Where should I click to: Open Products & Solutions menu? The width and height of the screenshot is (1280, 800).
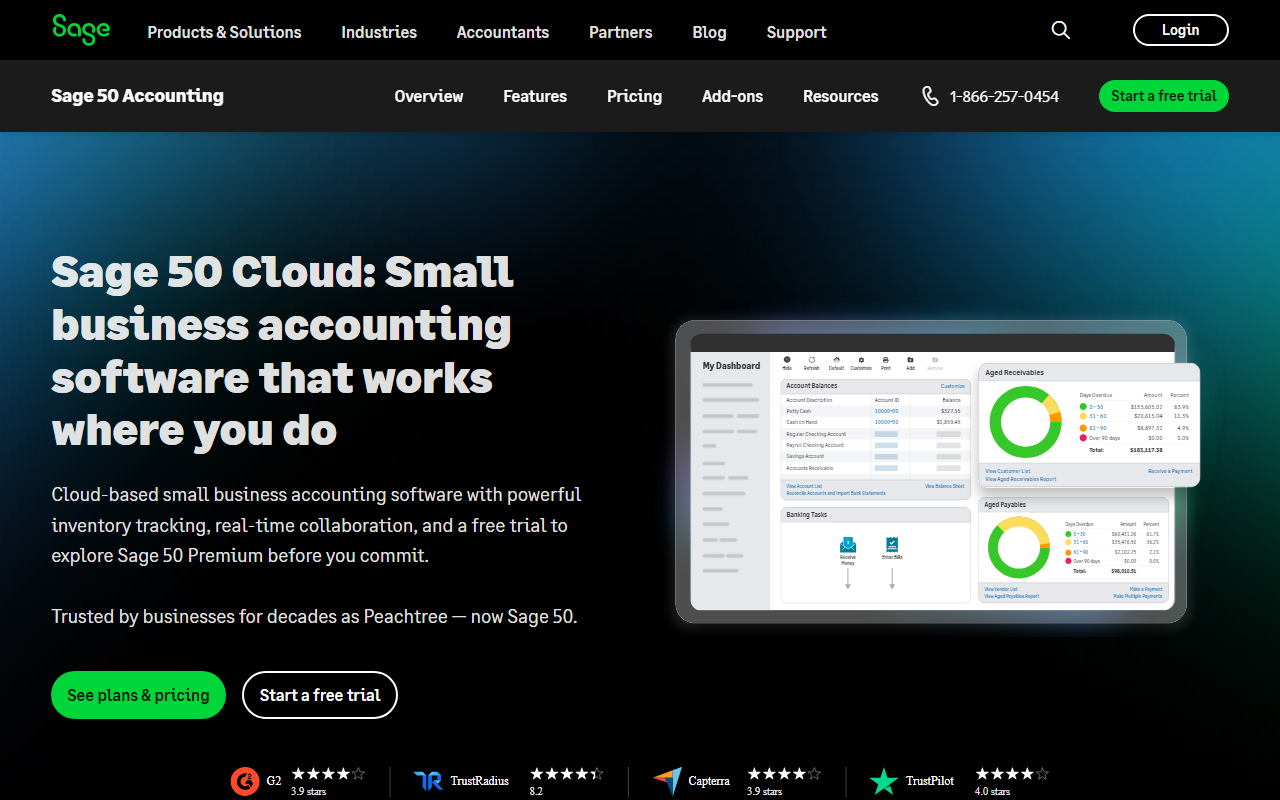[x=224, y=32]
